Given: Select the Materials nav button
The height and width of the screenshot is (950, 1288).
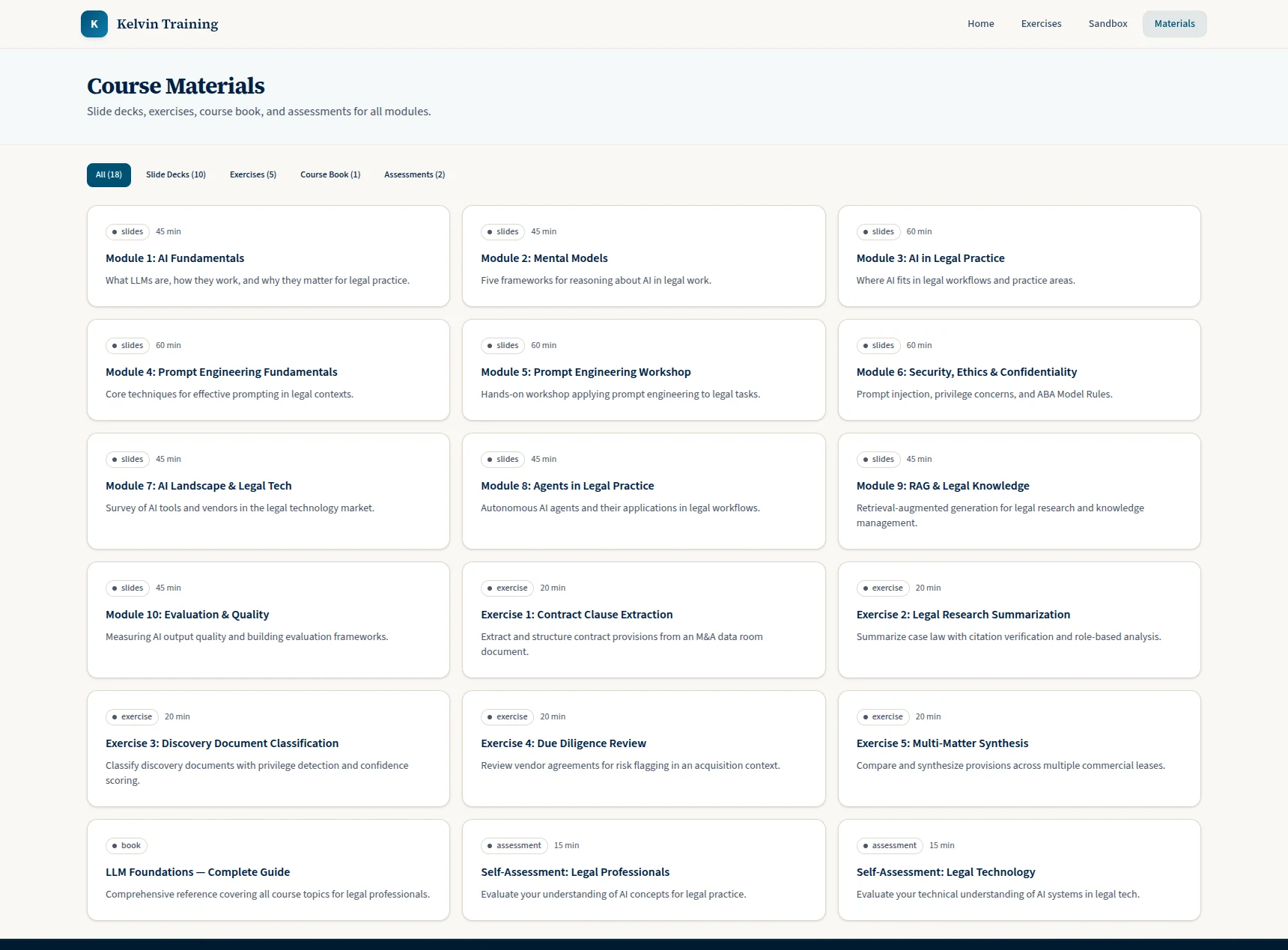Looking at the screenshot, I should 1173,23.
